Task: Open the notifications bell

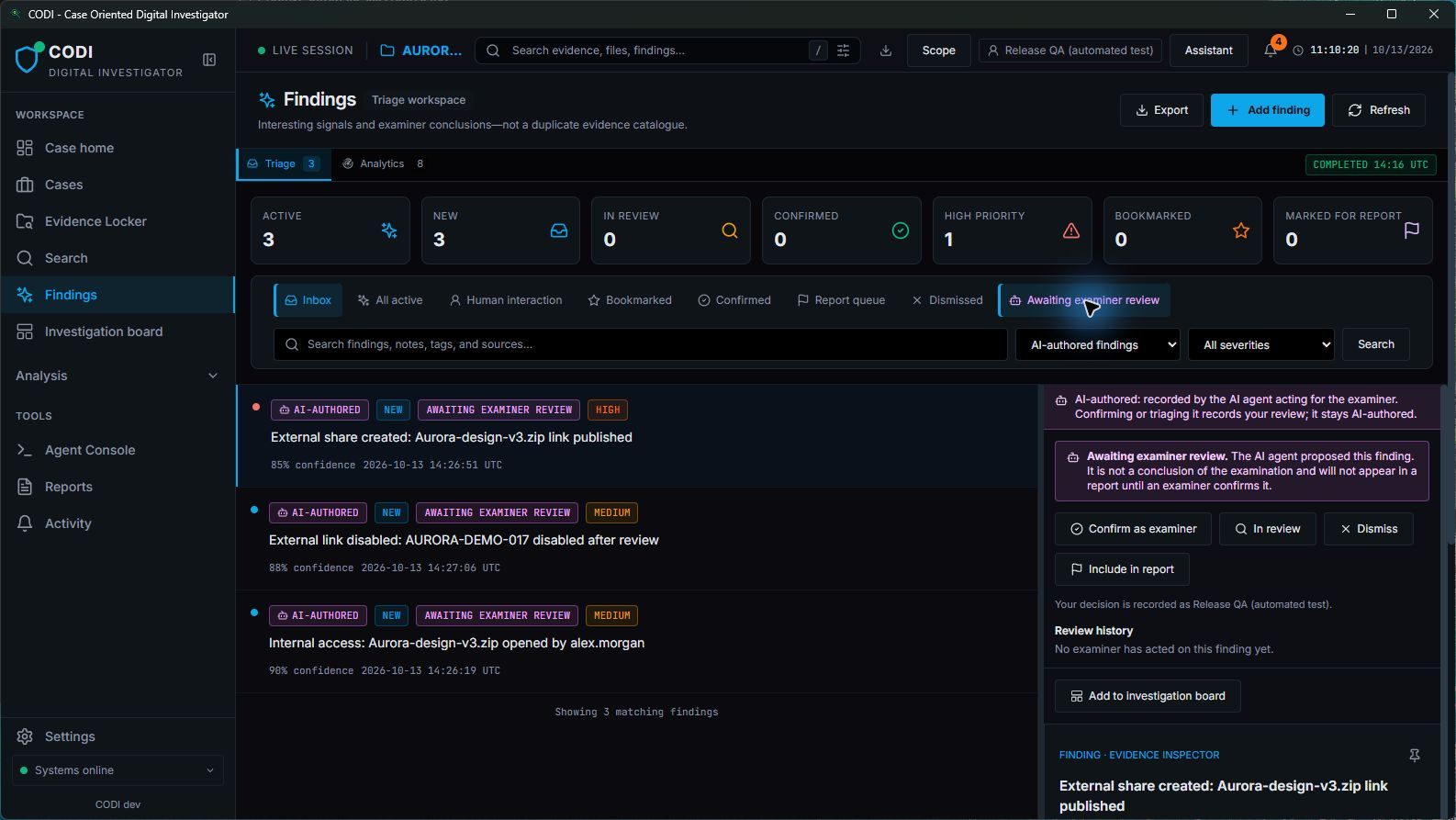Action: [1271, 51]
